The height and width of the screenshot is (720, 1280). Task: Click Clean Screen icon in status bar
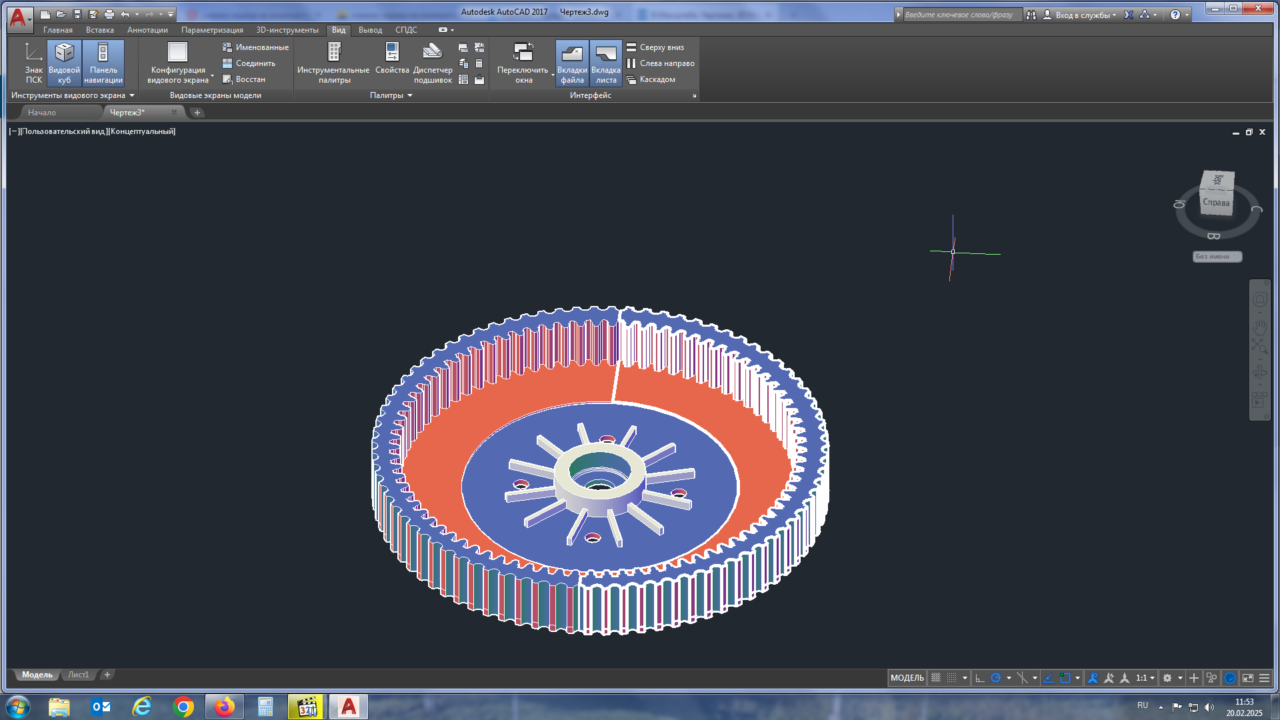tap(1247, 678)
